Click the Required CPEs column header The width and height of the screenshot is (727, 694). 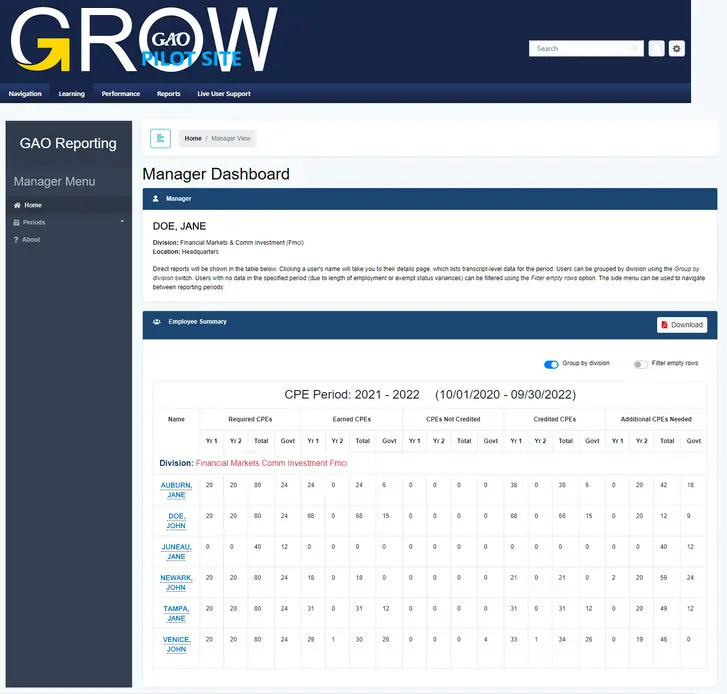click(250, 419)
